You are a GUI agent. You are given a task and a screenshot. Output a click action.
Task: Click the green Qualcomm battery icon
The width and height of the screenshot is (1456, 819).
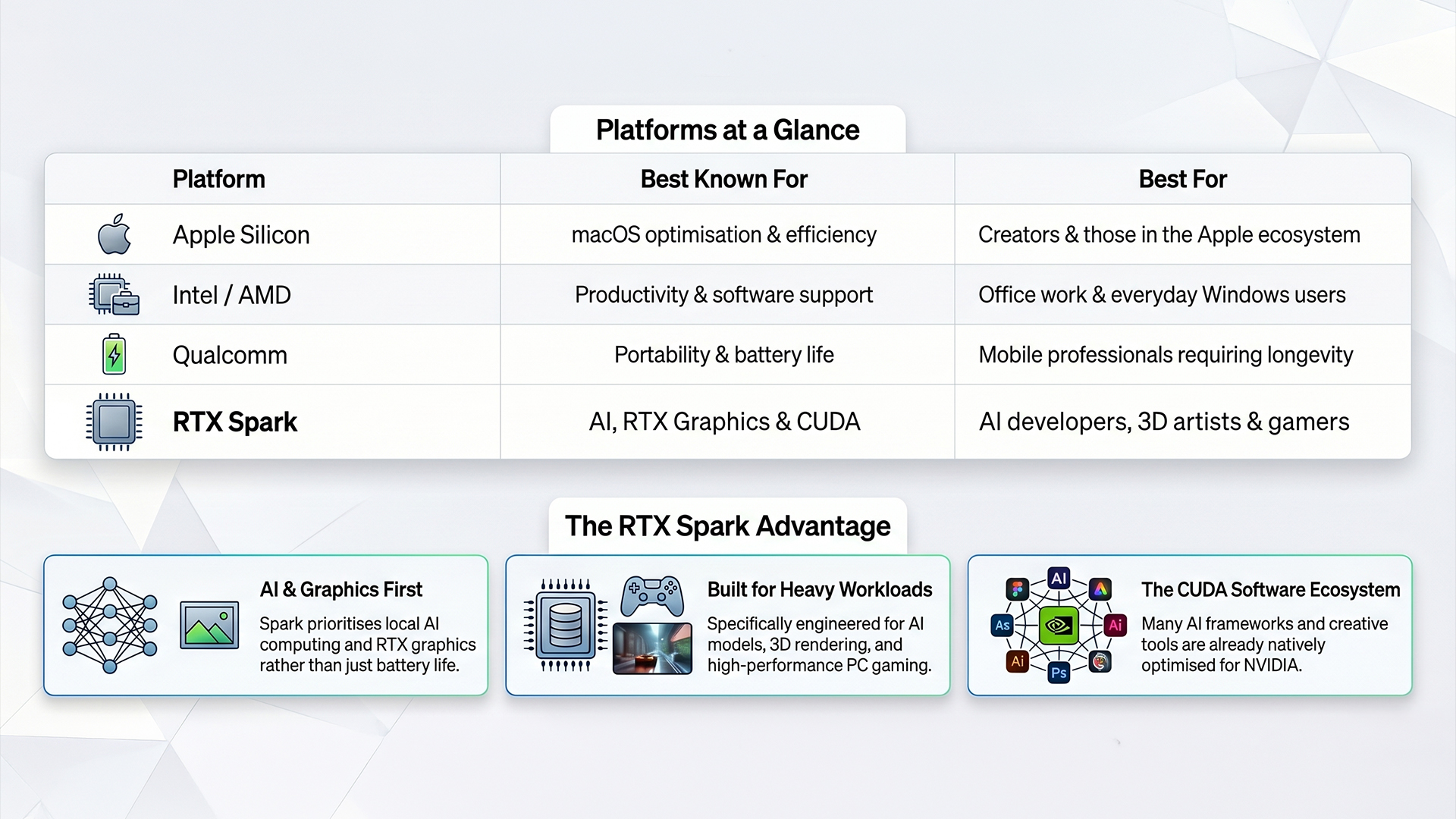click(x=114, y=354)
